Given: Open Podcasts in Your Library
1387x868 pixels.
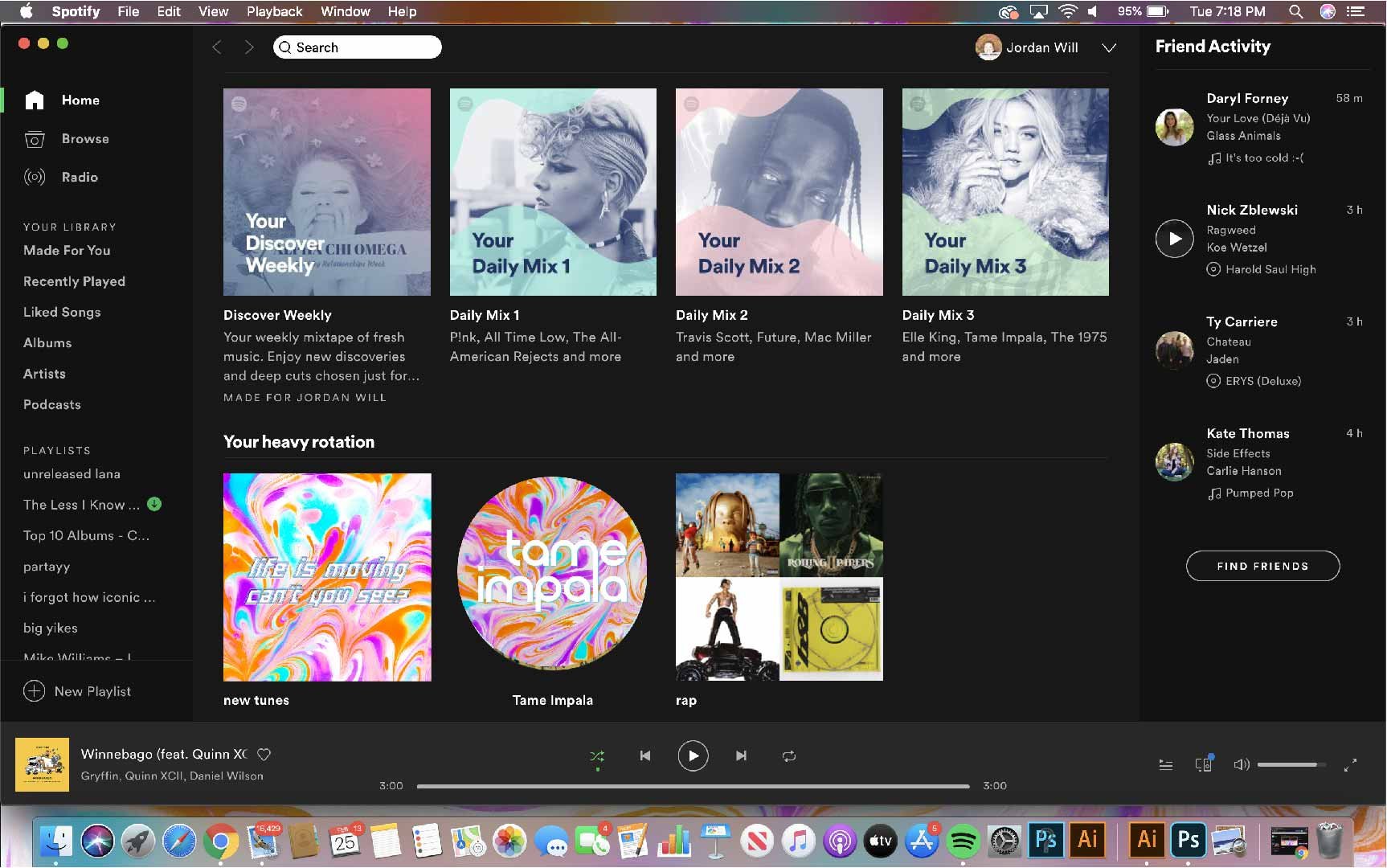Looking at the screenshot, I should tap(52, 404).
